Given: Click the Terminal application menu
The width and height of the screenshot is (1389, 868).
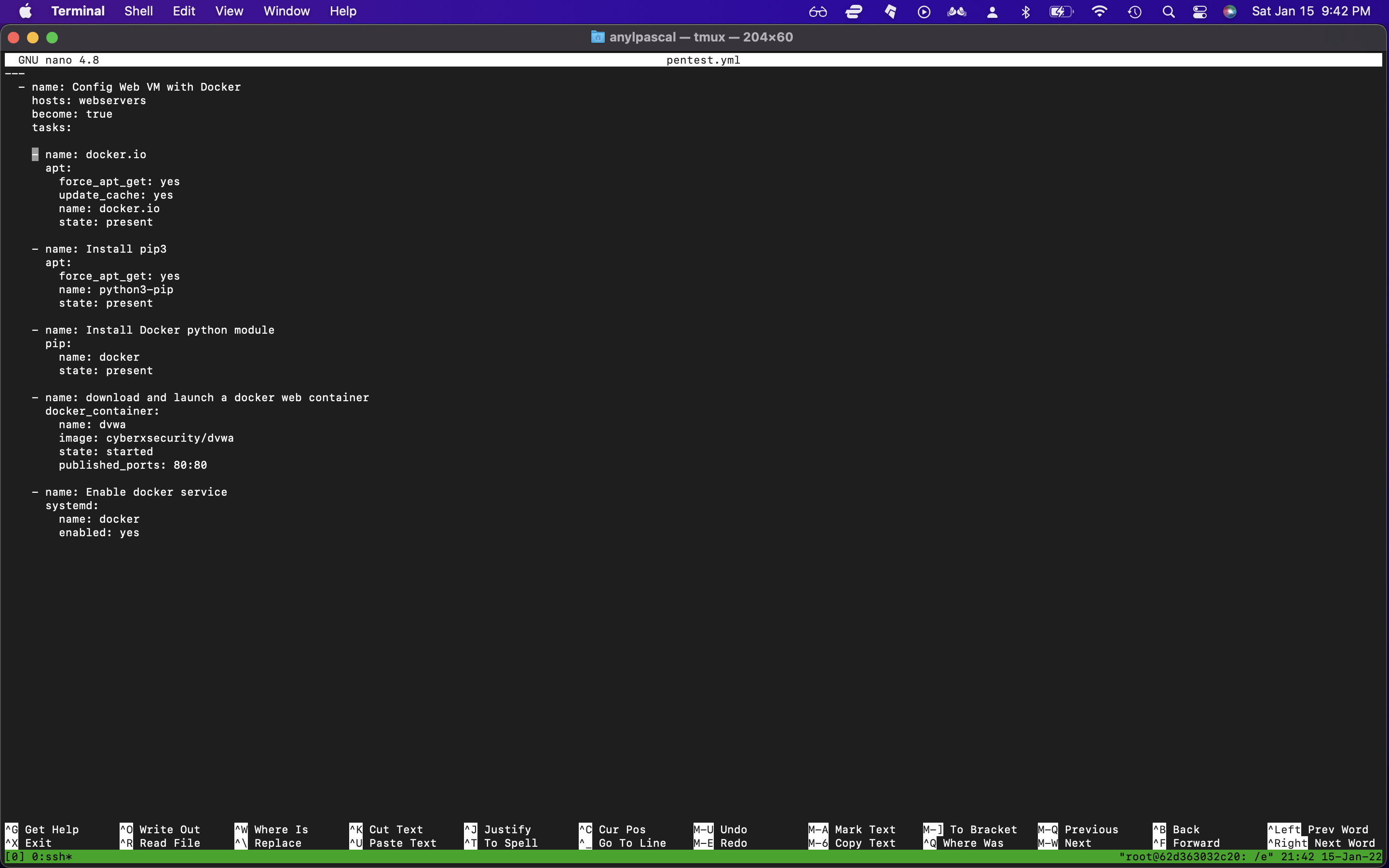Looking at the screenshot, I should pyautogui.click(x=78, y=11).
